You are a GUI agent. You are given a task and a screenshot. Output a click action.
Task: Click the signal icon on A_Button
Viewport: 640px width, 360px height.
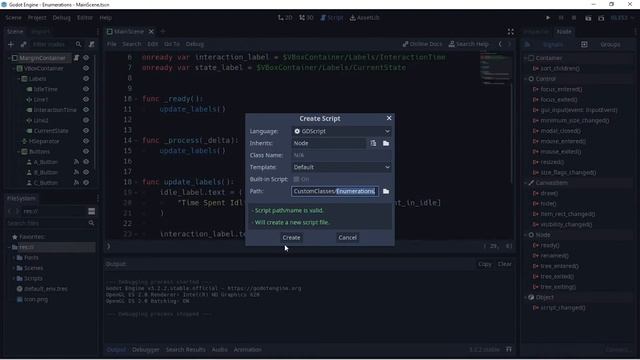tap(76, 162)
